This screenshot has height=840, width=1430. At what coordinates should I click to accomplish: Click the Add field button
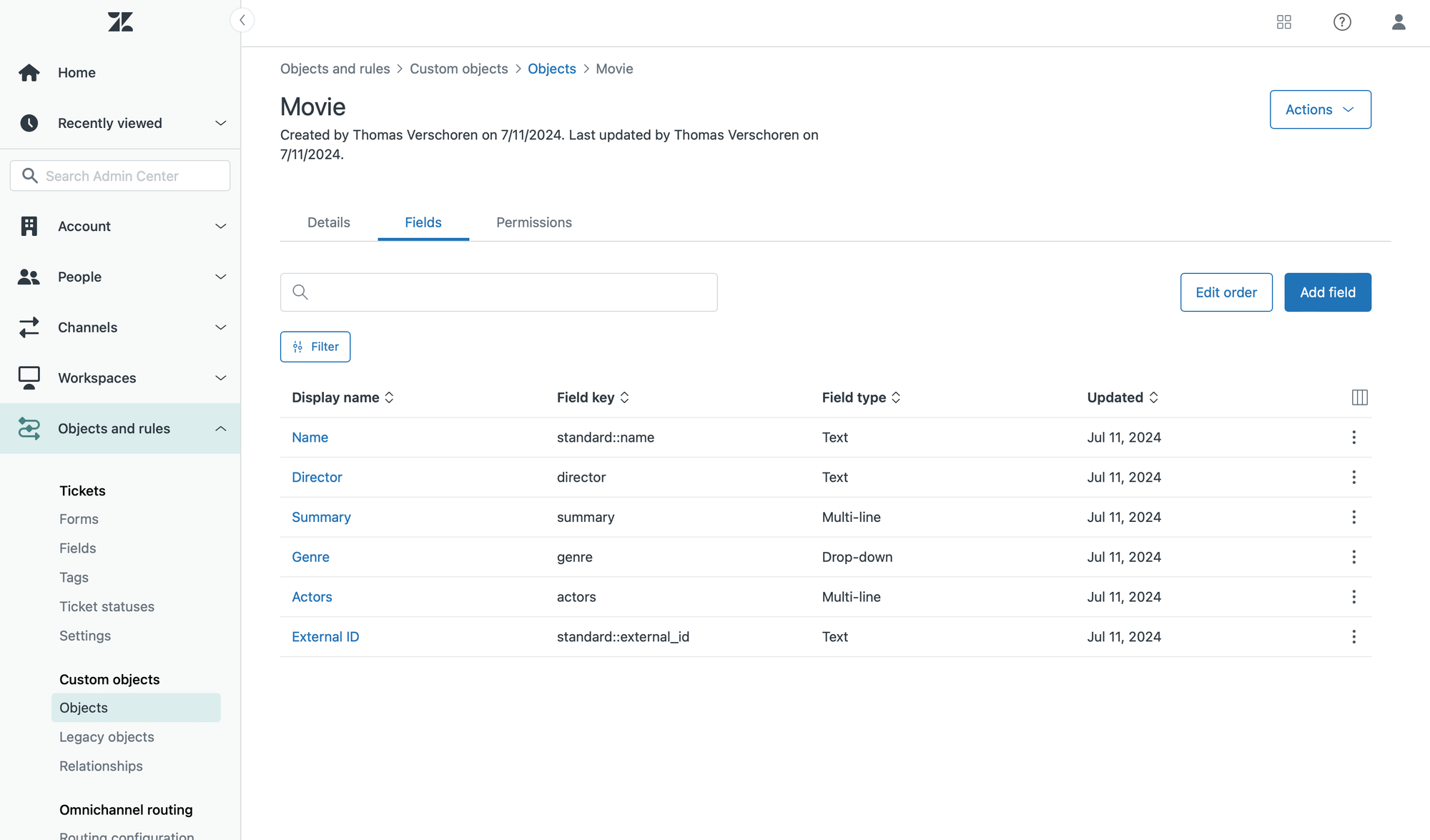[x=1327, y=292]
